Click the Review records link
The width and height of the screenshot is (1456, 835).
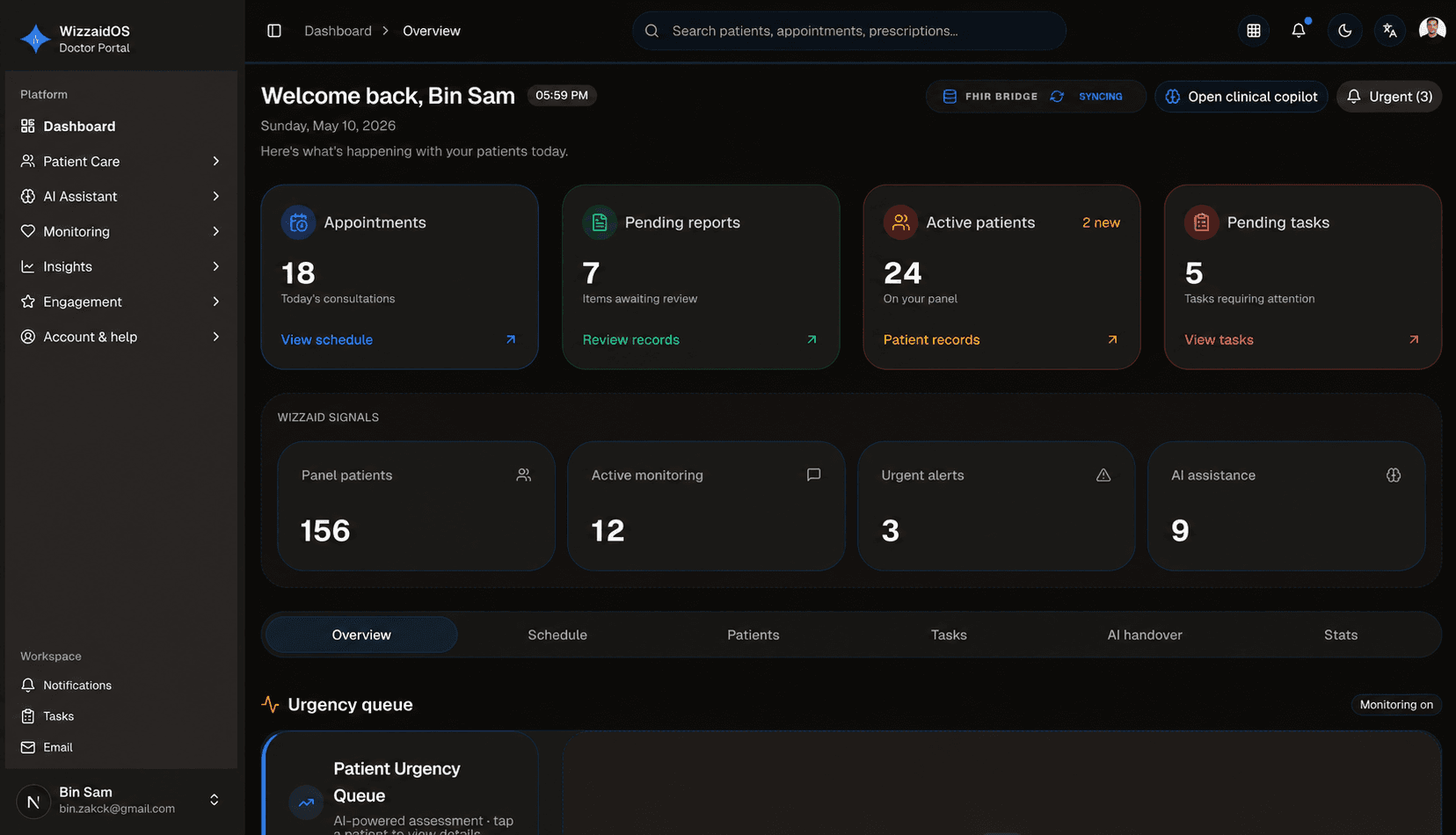coord(630,339)
